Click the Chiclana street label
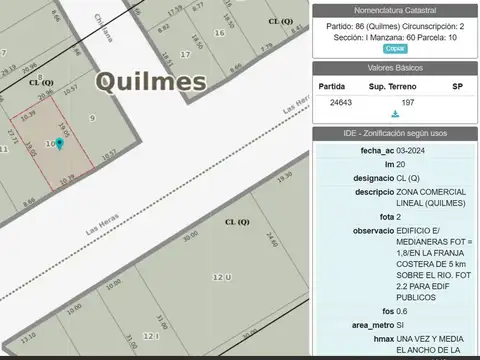 tap(103, 28)
